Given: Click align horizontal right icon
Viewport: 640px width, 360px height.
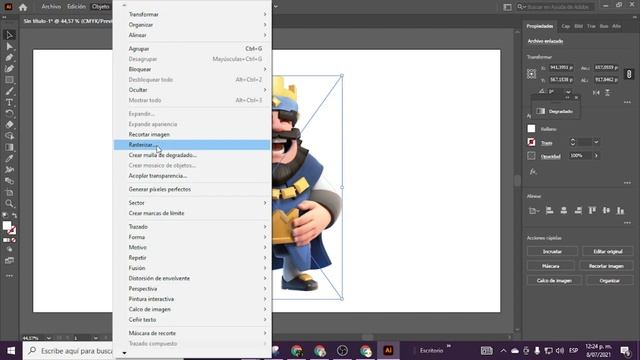Looking at the screenshot, I should tap(578, 211).
